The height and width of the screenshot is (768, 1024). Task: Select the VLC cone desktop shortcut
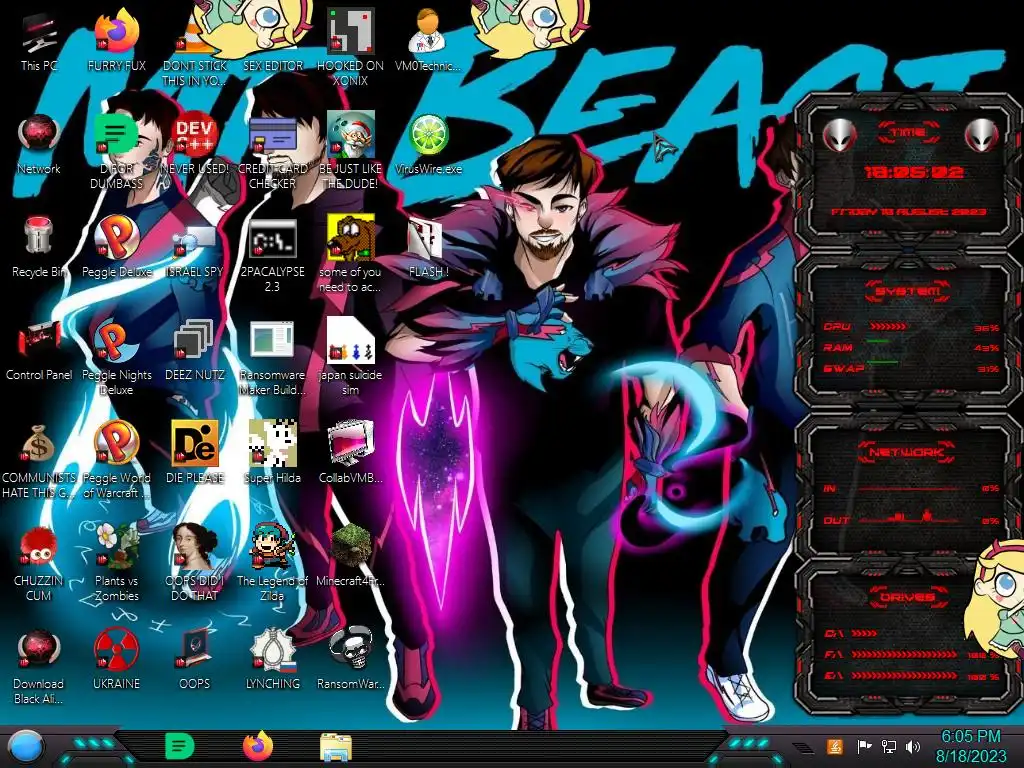click(x=194, y=34)
